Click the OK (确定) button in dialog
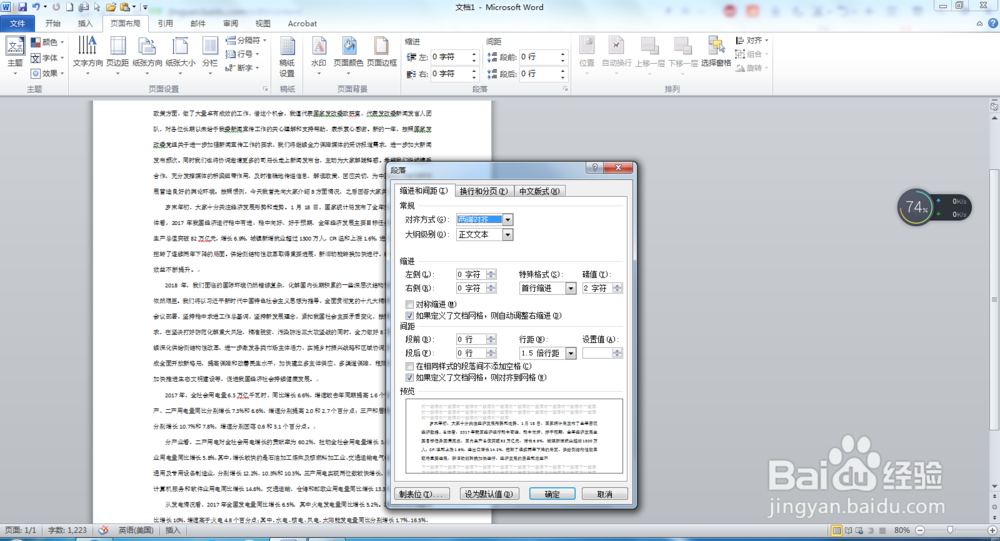 point(552,494)
